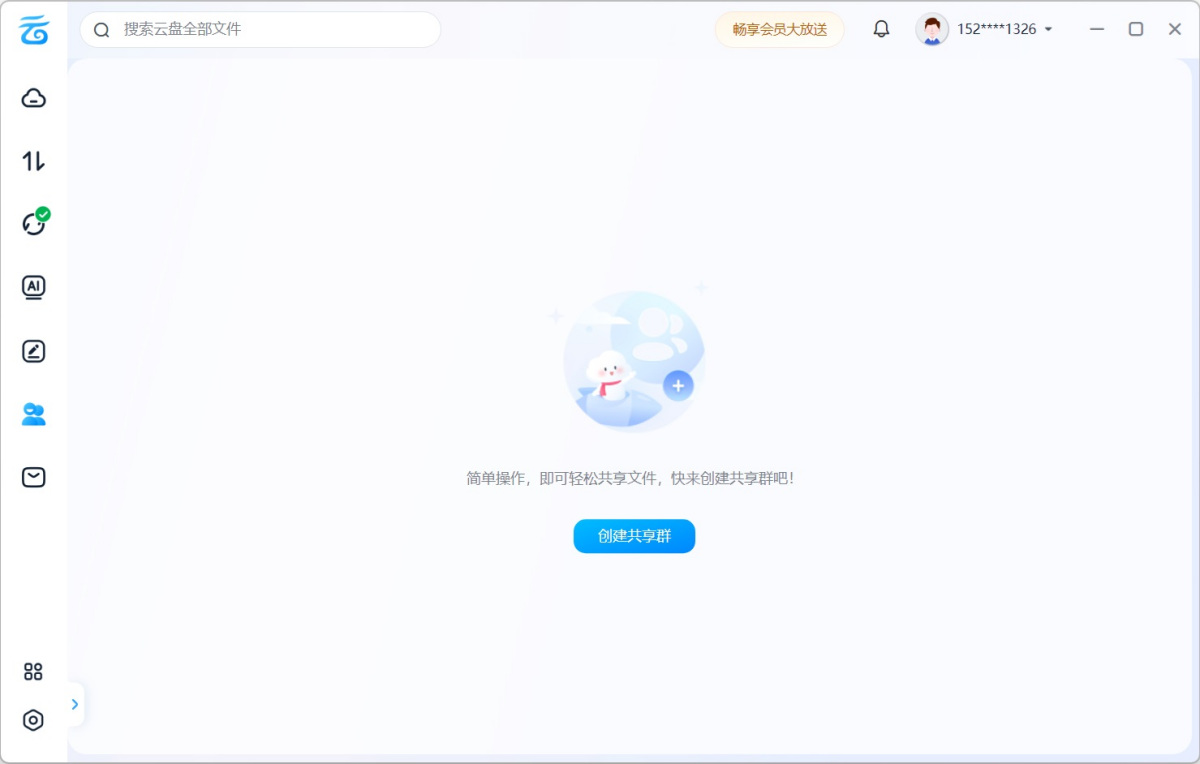
Task: Open the transfer list panel
Action: pos(34,159)
